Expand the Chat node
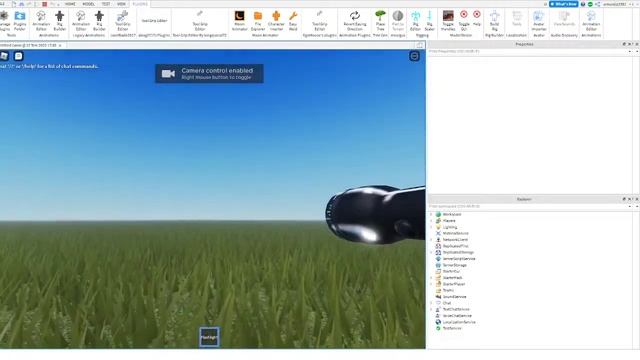The height and width of the screenshot is (360, 640). click(431, 303)
